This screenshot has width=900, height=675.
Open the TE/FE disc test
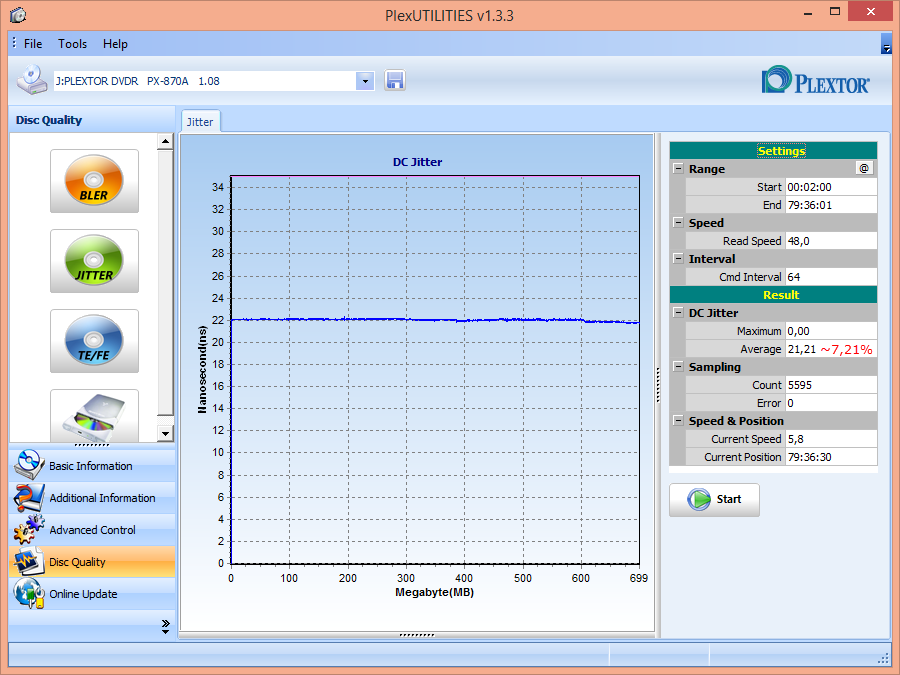tap(94, 341)
